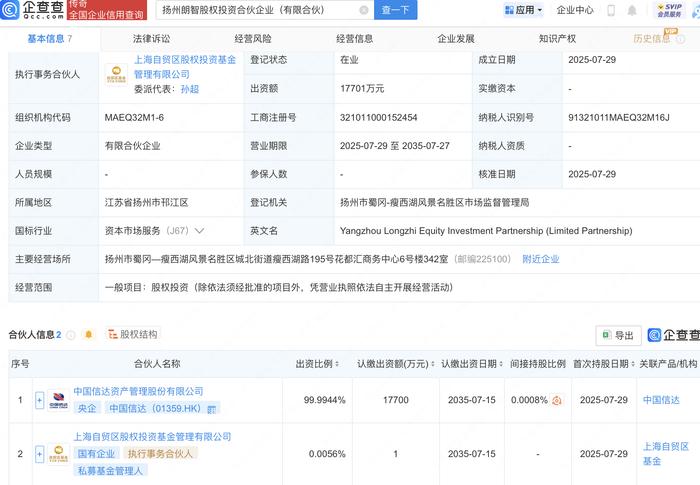Viewport: 700px width, 485px height.
Task: Switch to the 法律诉讼 tab
Action: click(151, 39)
